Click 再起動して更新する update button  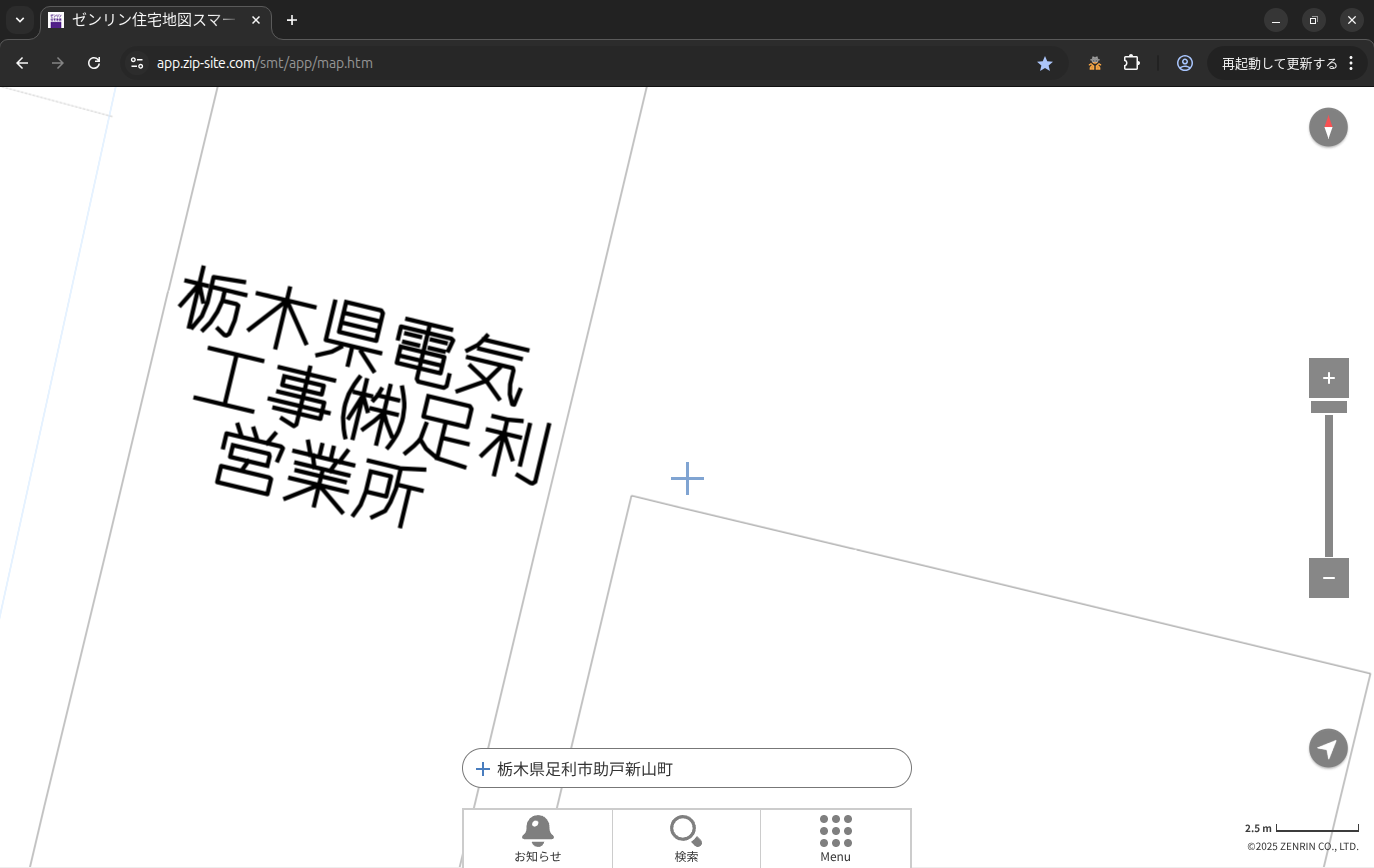(1279, 63)
